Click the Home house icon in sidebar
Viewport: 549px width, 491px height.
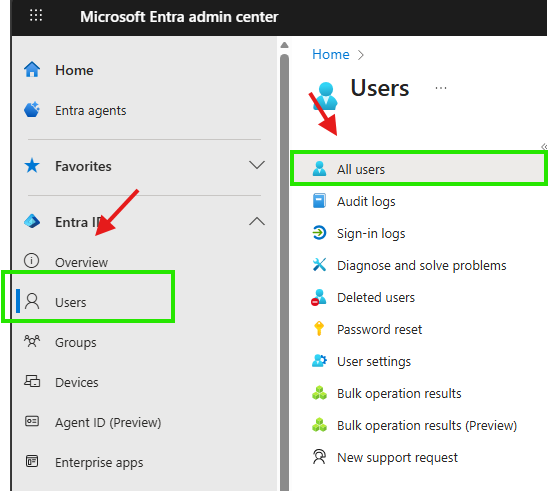[x=32, y=69]
